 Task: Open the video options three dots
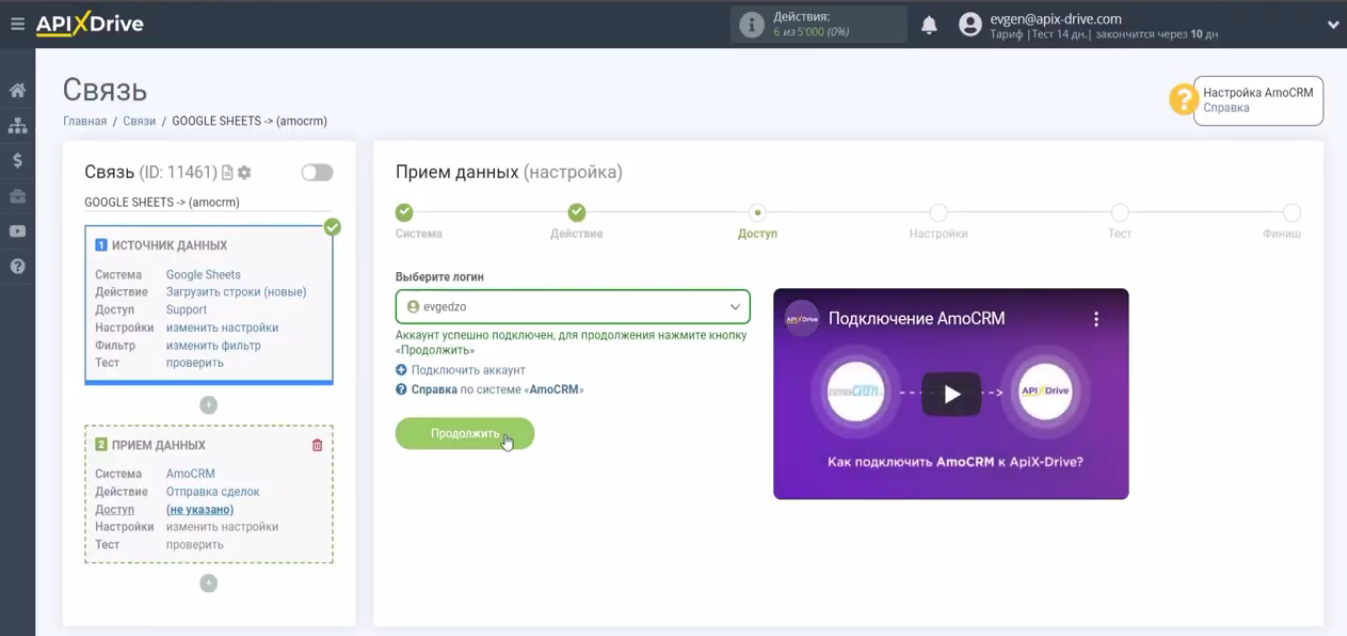(1096, 319)
